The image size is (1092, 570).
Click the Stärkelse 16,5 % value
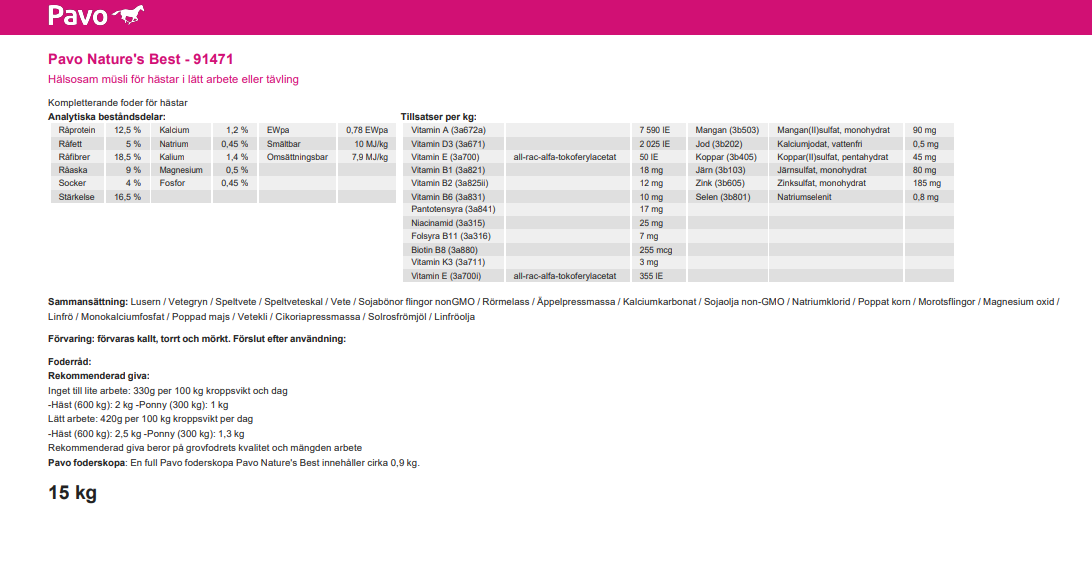pyautogui.click(x=127, y=197)
